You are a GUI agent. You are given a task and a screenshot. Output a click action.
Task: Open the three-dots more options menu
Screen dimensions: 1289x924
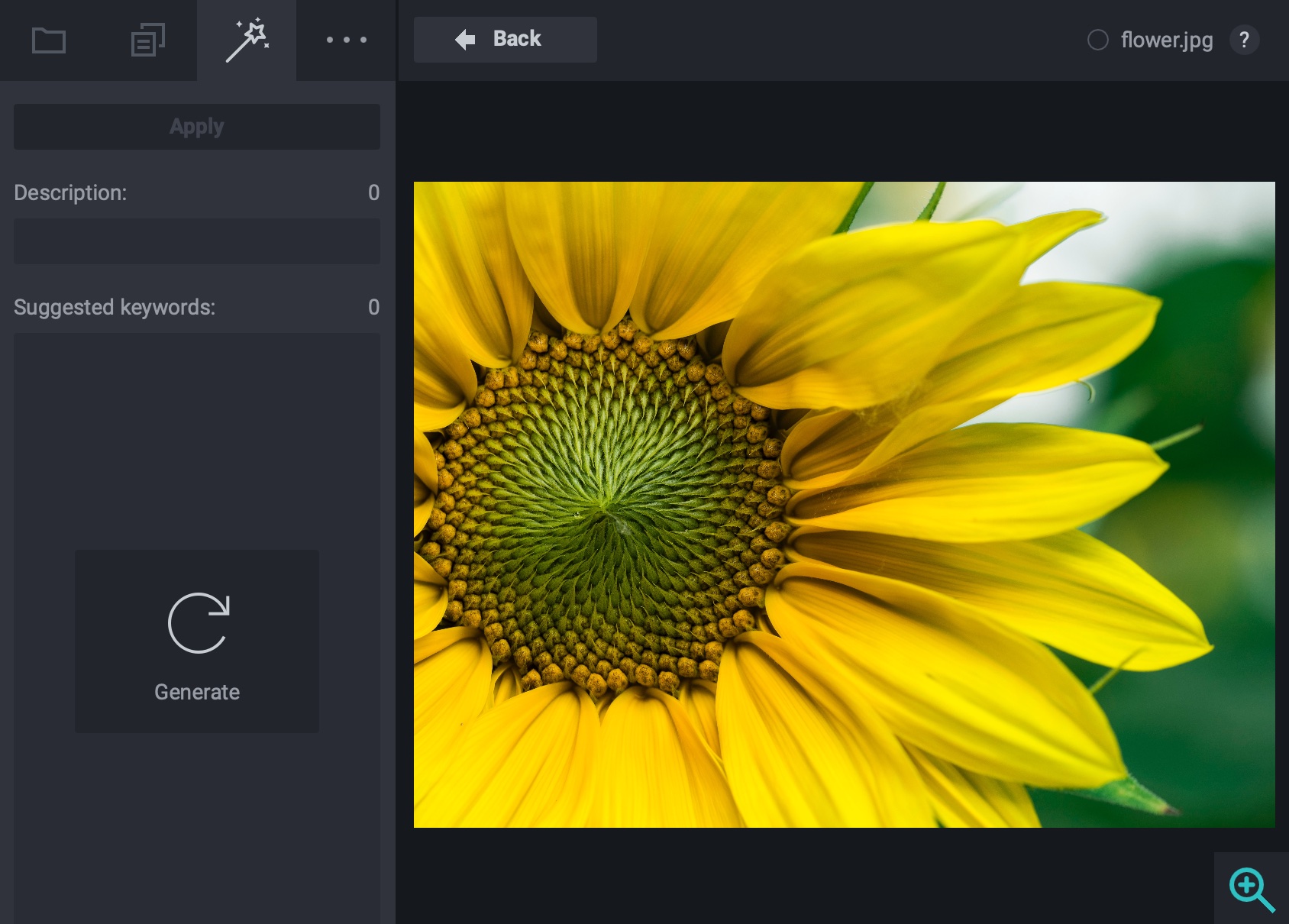click(x=346, y=40)
